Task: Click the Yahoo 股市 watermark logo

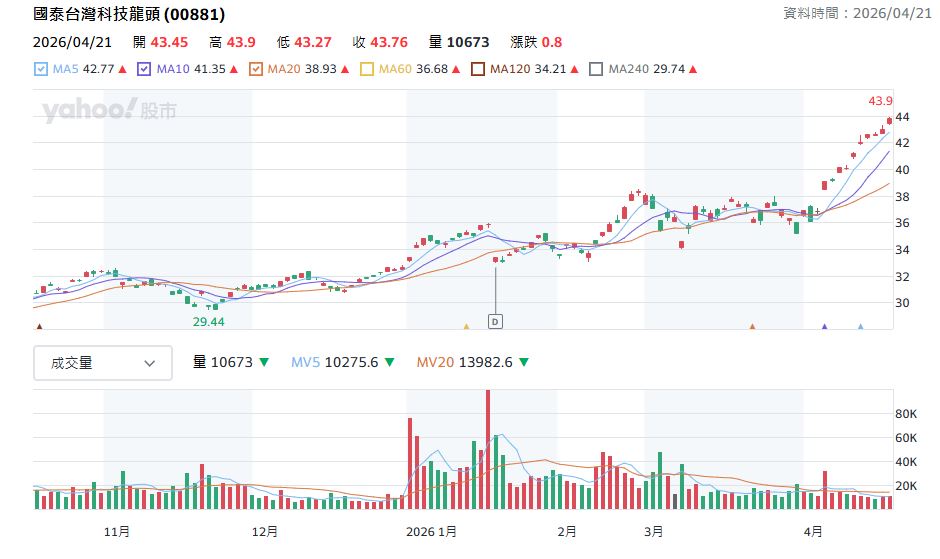Action: coord(108,110)
